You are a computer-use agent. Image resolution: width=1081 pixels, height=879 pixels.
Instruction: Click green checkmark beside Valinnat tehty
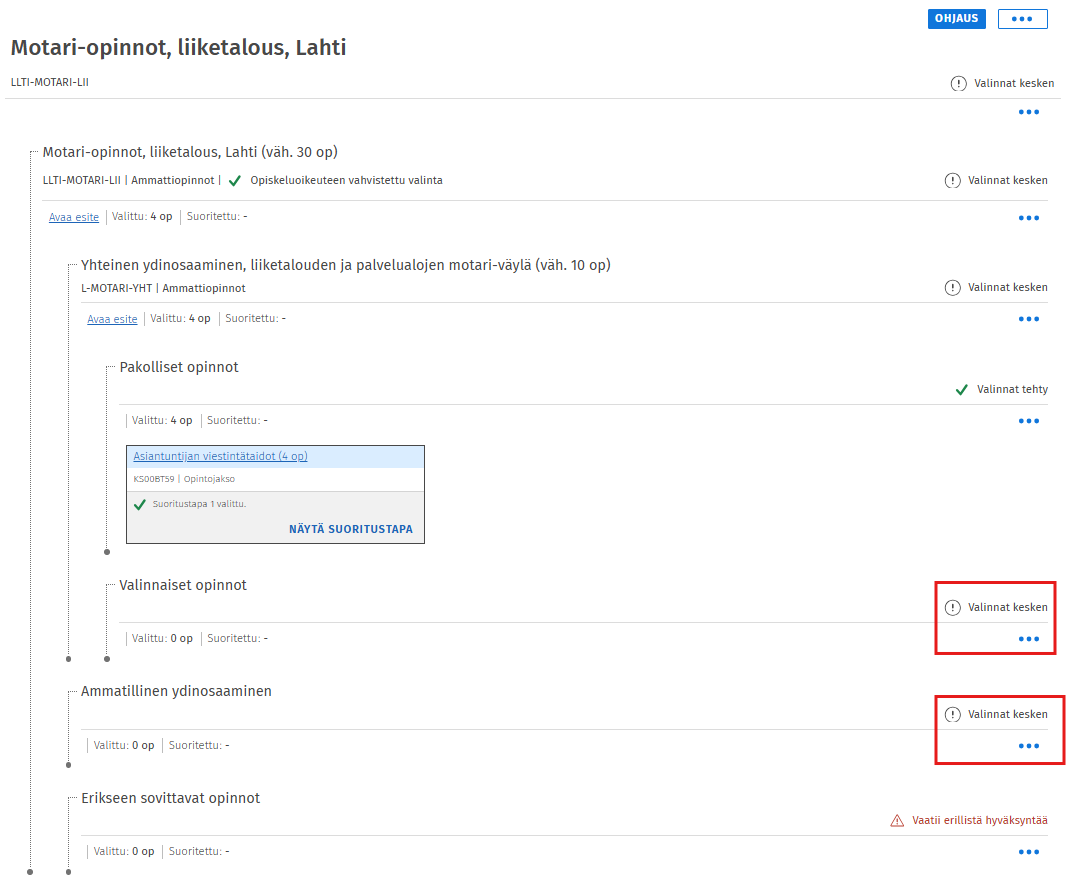pyautogui.click(x=962, y=390)
